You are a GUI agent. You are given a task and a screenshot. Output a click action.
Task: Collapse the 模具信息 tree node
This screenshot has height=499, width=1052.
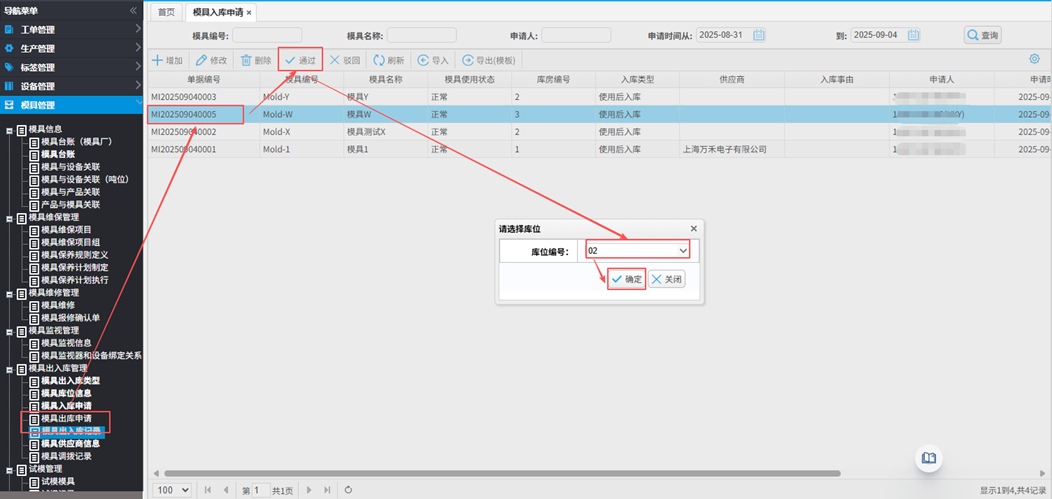pyautogui.click(x=10, y=130)
